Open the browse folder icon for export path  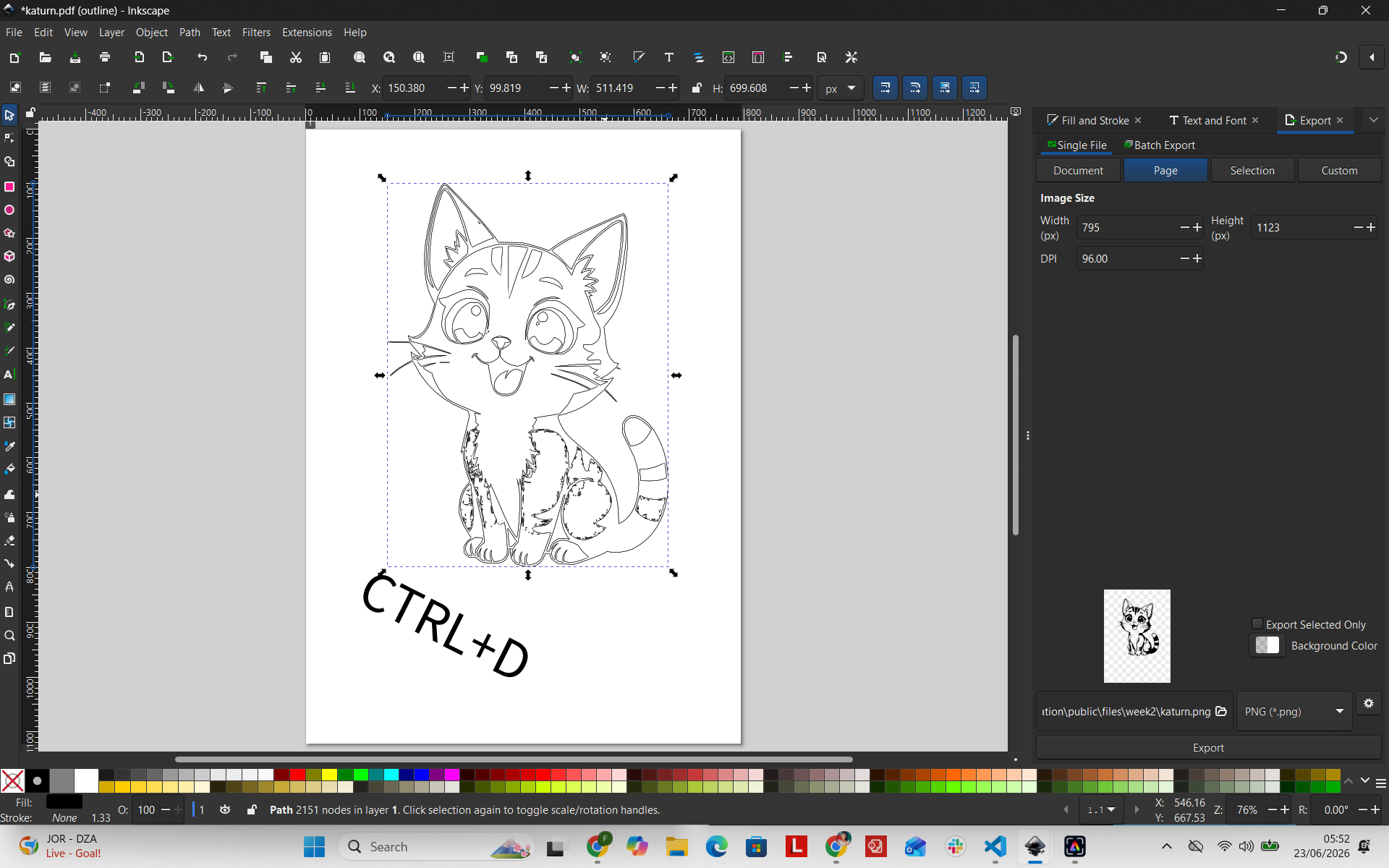(1221, 711)
